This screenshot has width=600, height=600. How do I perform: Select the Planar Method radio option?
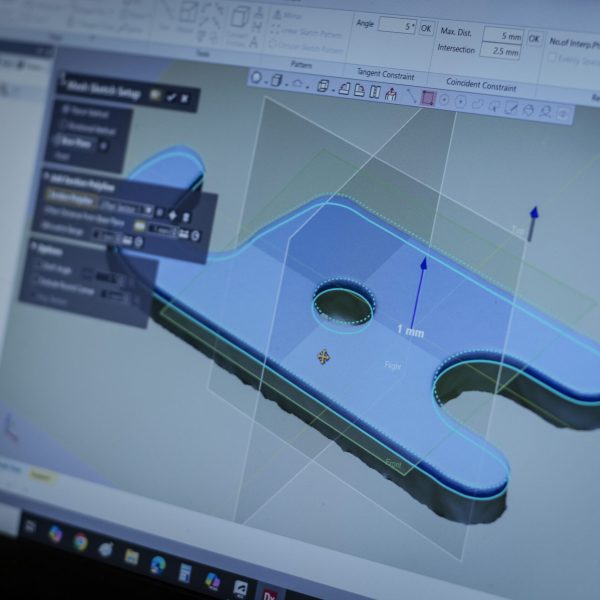pyautogui.click(x=65, y=109)
